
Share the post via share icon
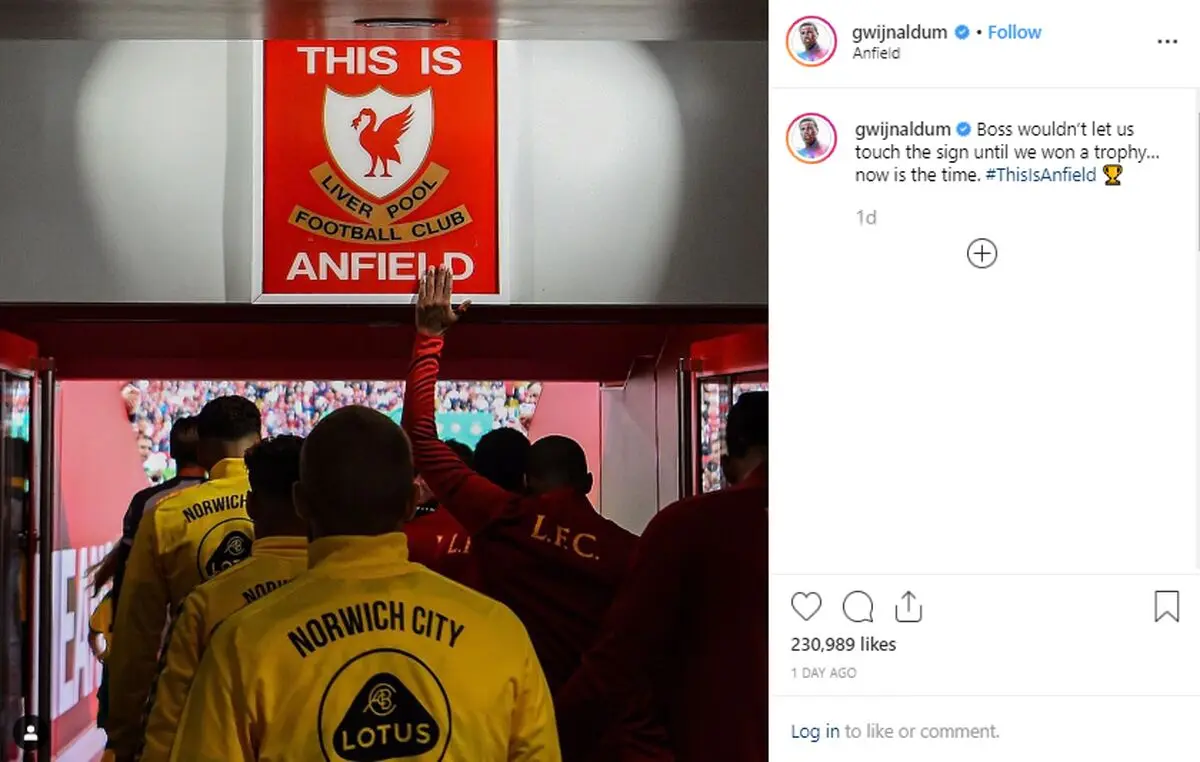(908, 606)
